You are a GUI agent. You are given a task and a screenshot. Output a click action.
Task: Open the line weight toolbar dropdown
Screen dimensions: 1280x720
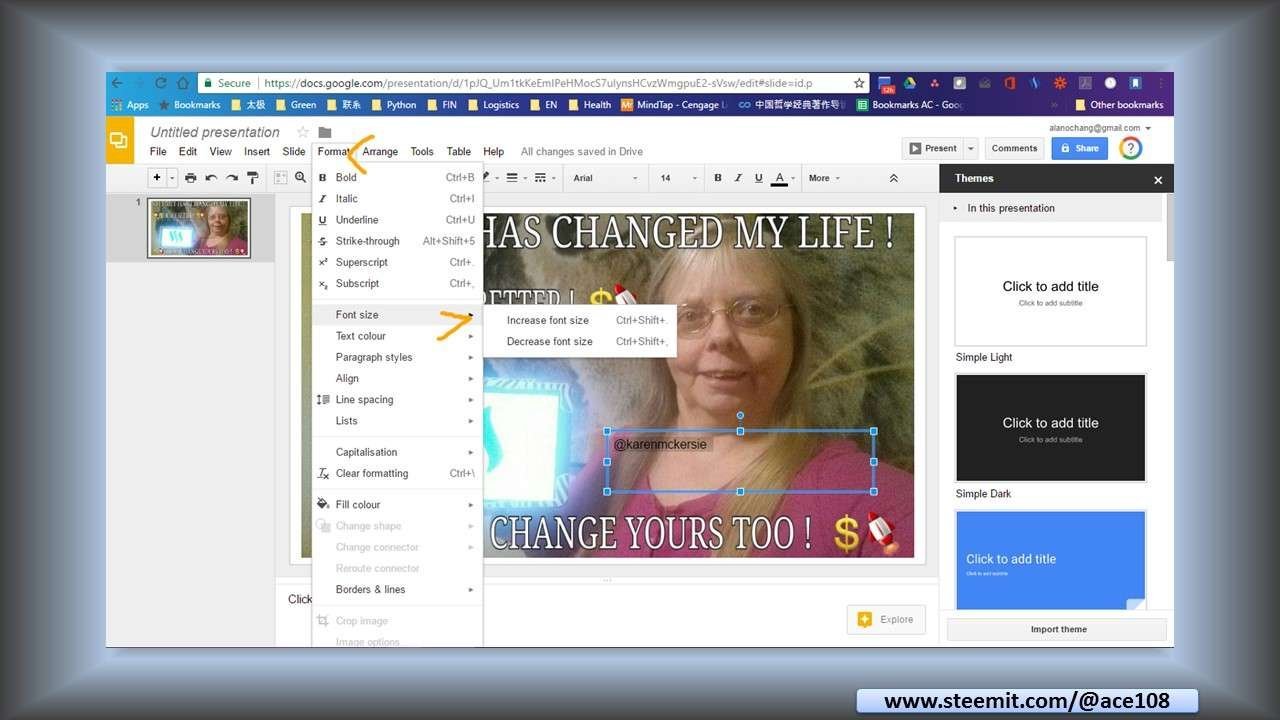516,178
